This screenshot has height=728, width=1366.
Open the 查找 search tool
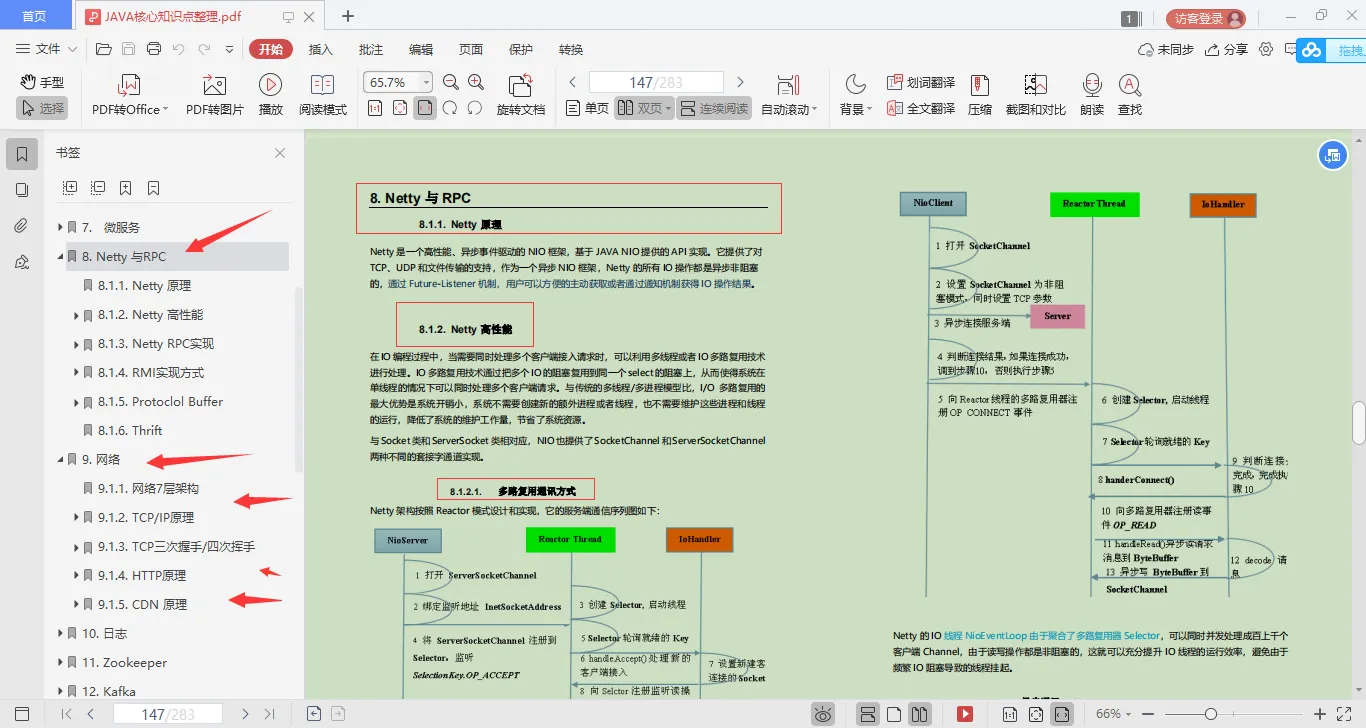point(1130,96)
